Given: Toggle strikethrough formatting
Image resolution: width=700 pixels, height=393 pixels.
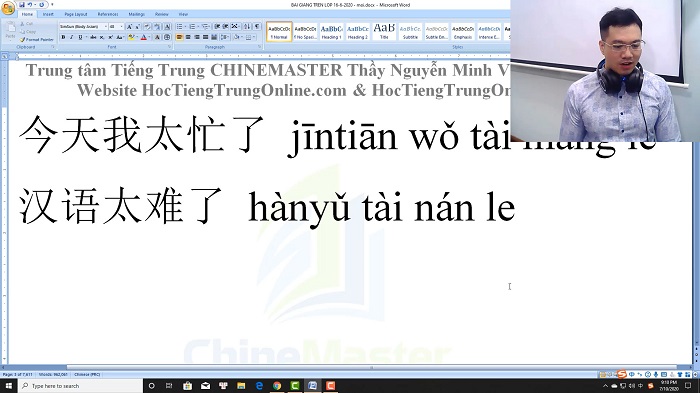Looking at the screenshot, I should click(x=93, y=37).
